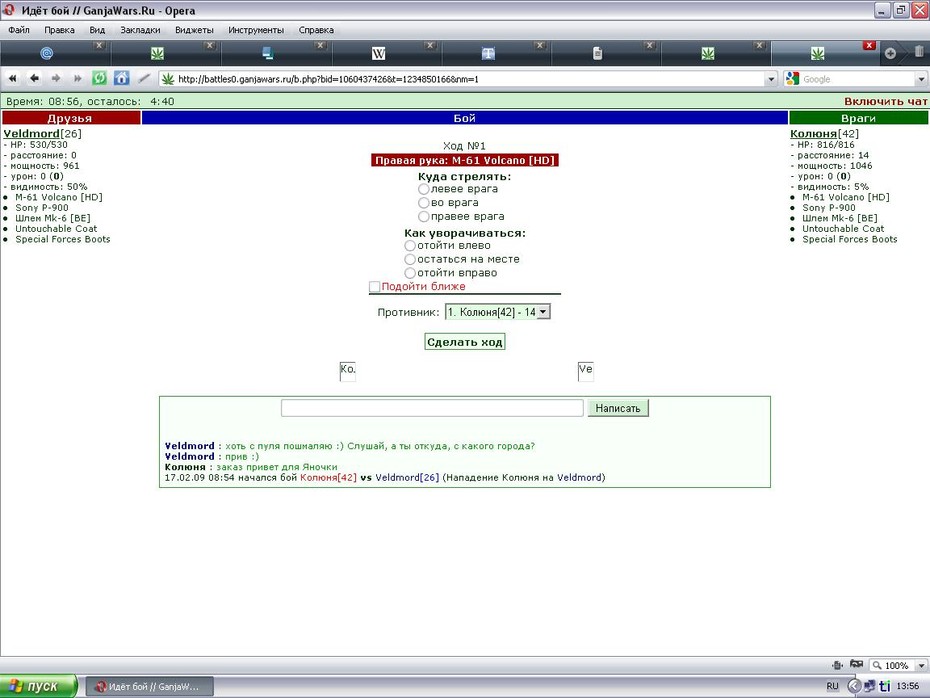Select 'отойти влево' dodge option

click(410, 246)
